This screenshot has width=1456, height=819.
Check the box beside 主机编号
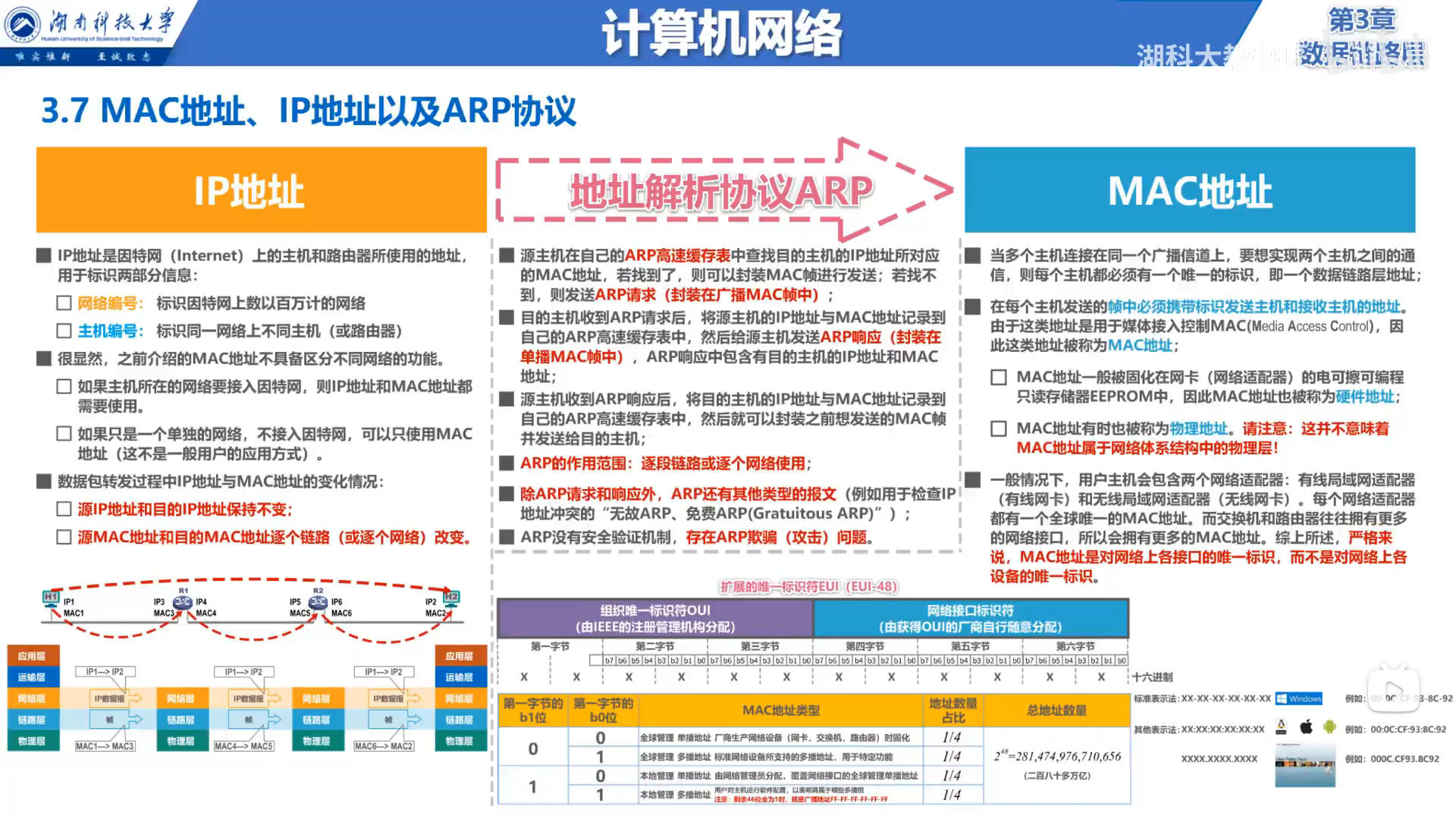(x=64, y=331)
